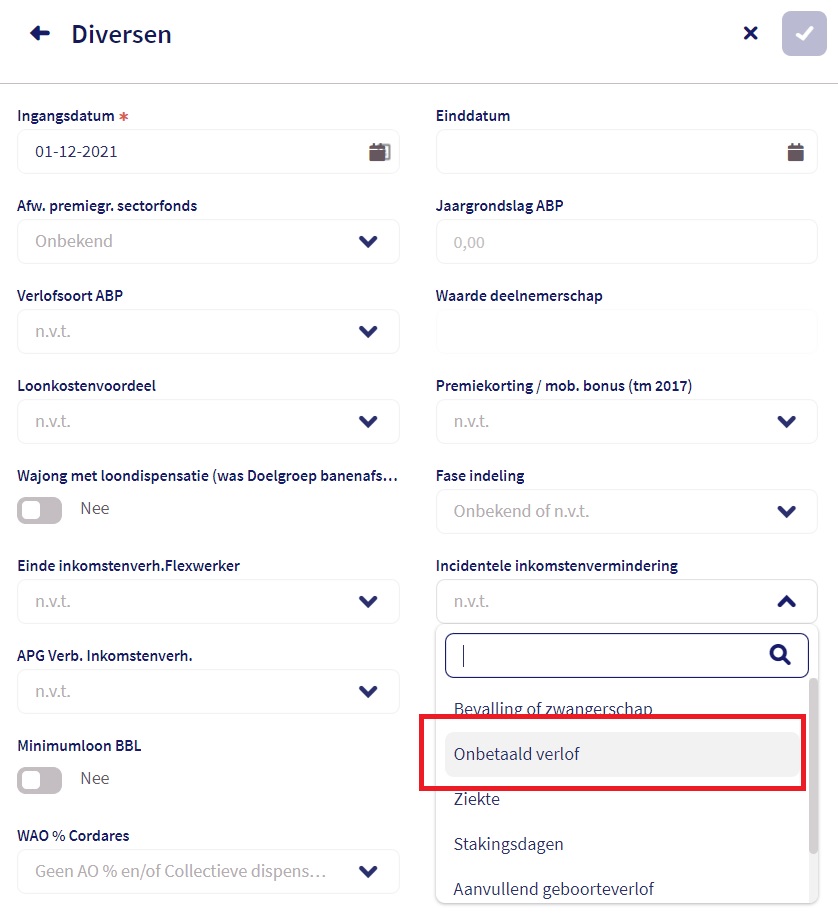
Task: Select the Stakingsdagen option
Action: click(x=508, y=844)
